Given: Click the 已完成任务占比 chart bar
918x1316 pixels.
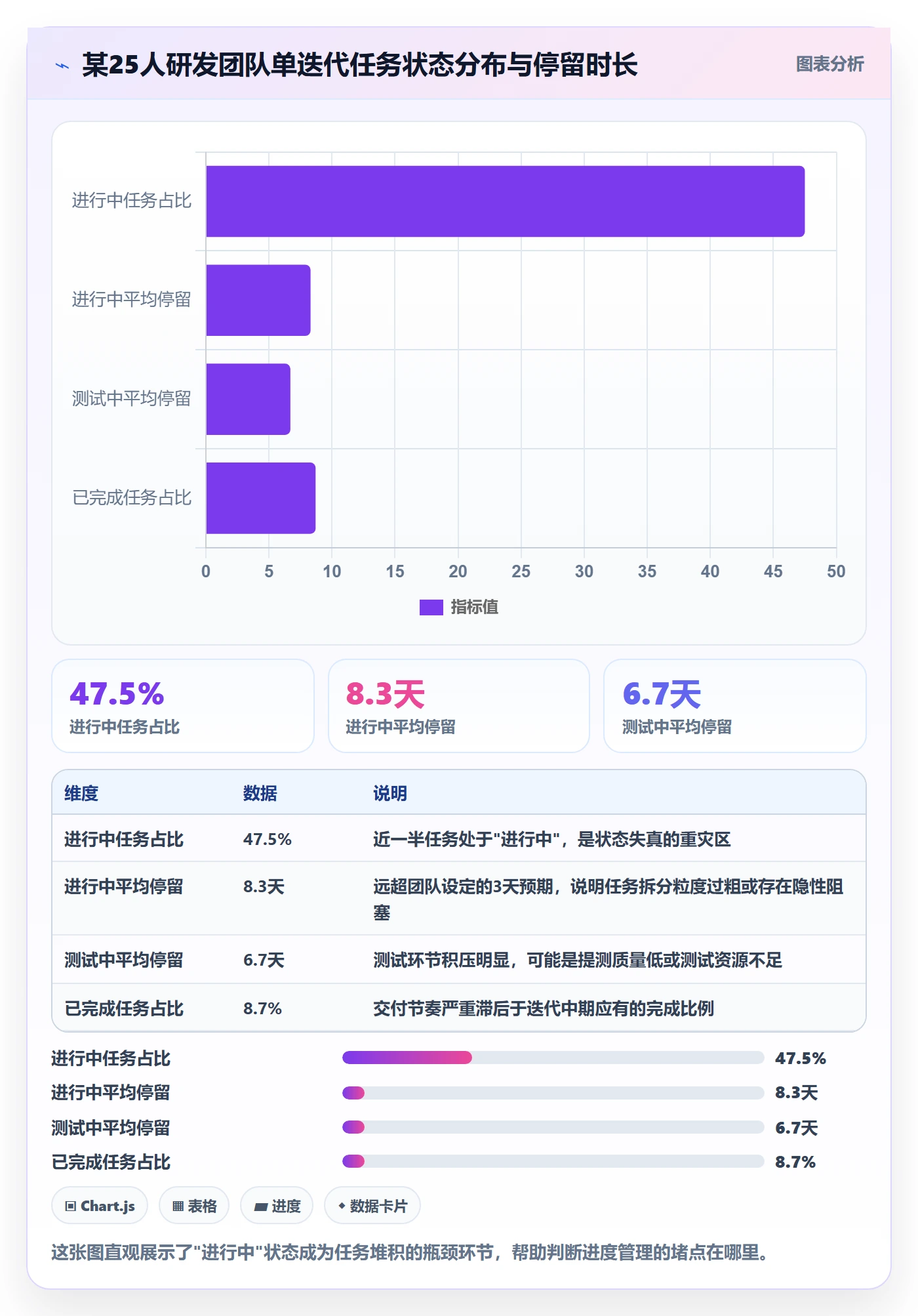Looking at the screenshot, I should pyautogui.click(x=261, y=499).
